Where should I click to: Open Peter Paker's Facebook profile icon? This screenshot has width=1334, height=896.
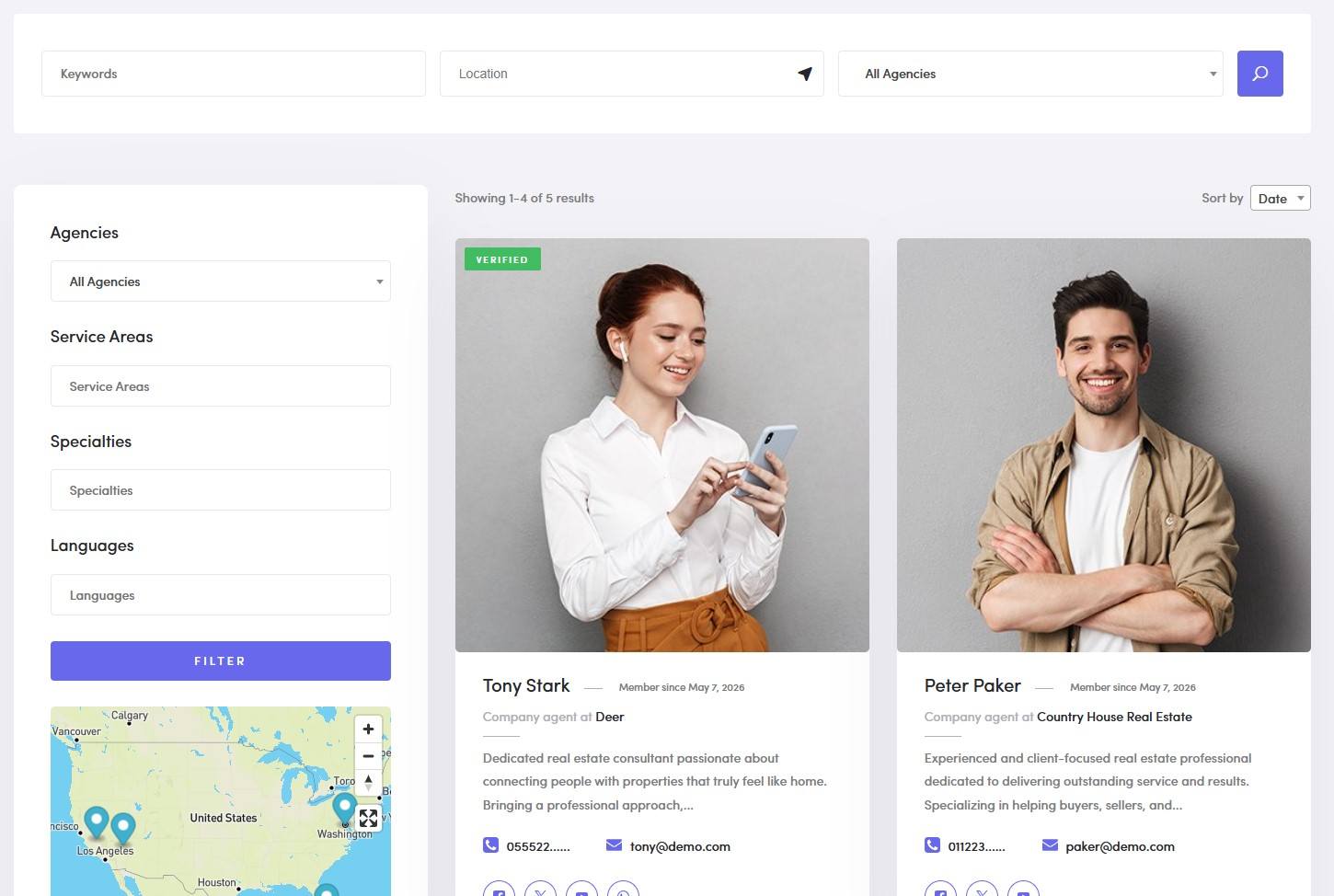point(940,890)
